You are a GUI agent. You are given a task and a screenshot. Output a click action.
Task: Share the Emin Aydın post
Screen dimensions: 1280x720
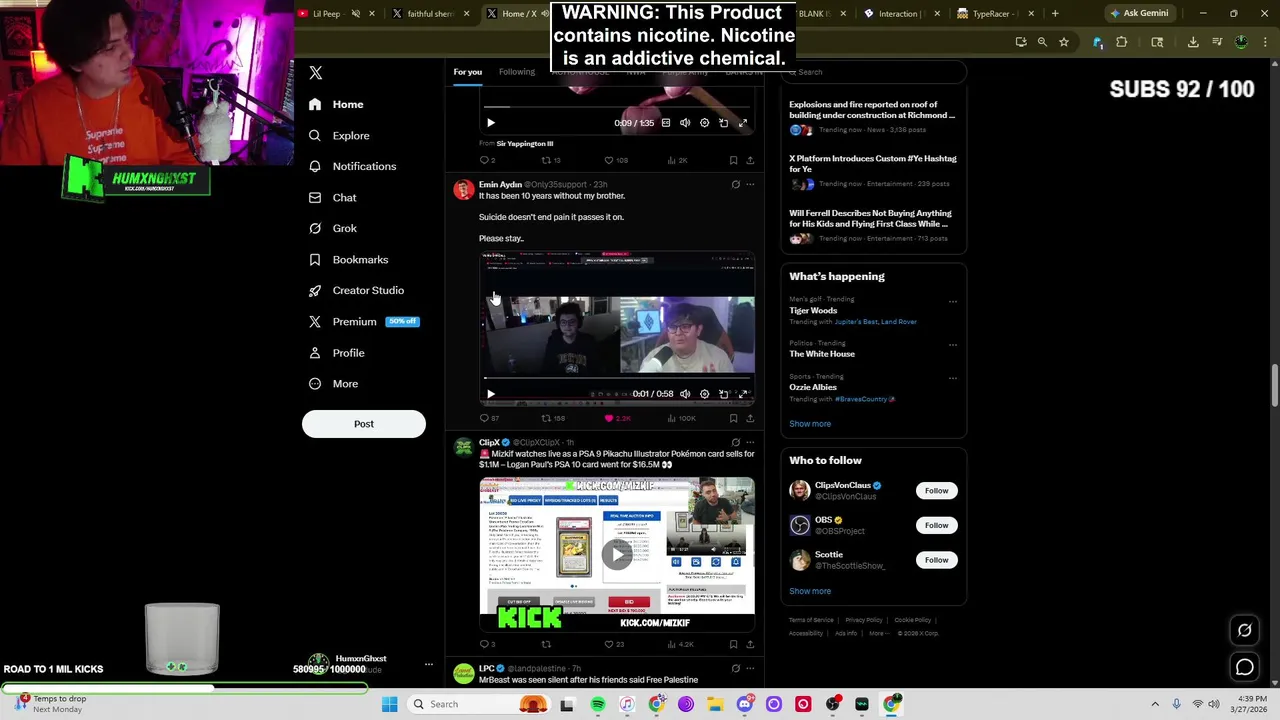(750, 418)
